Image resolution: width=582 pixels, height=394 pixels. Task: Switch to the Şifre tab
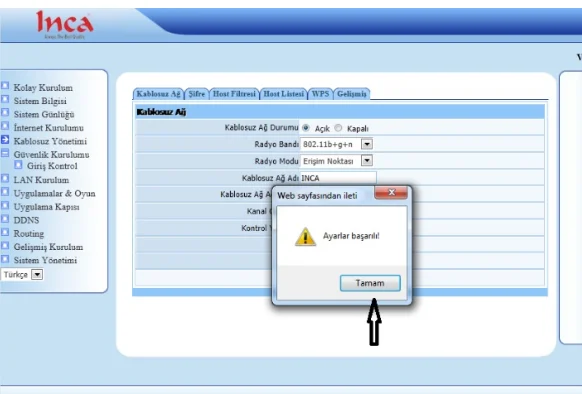[196, 94]
